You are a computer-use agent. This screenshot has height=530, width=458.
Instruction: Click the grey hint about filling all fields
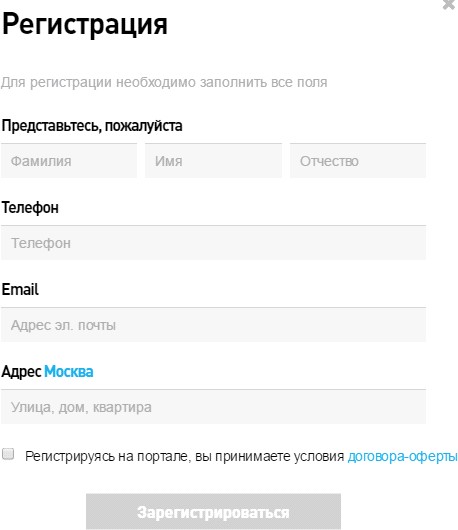[164, 82]
